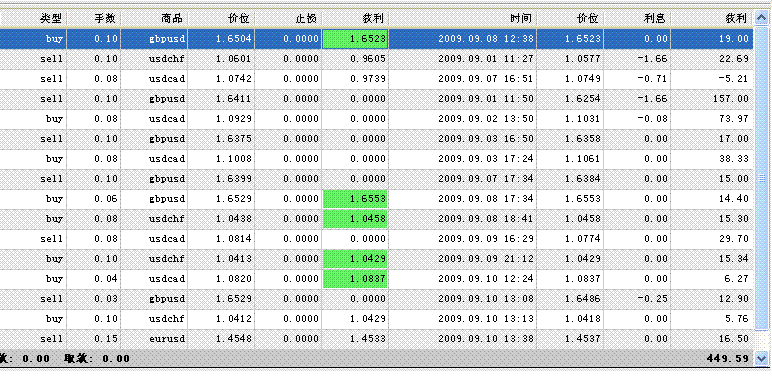772x384 pixels.
Task: Click the open price 1.0929
Action: [233, 119]
